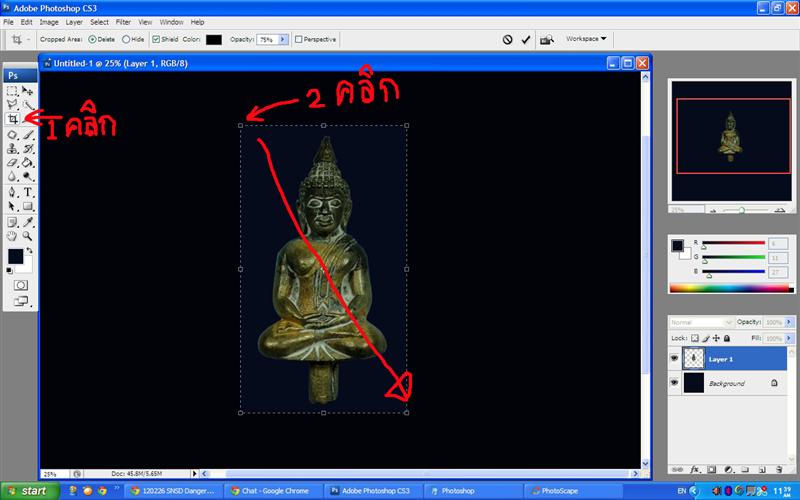Pick the Zoom tool in the toolbox
This screenshot has height=500, width=800.
pos(28,236)
